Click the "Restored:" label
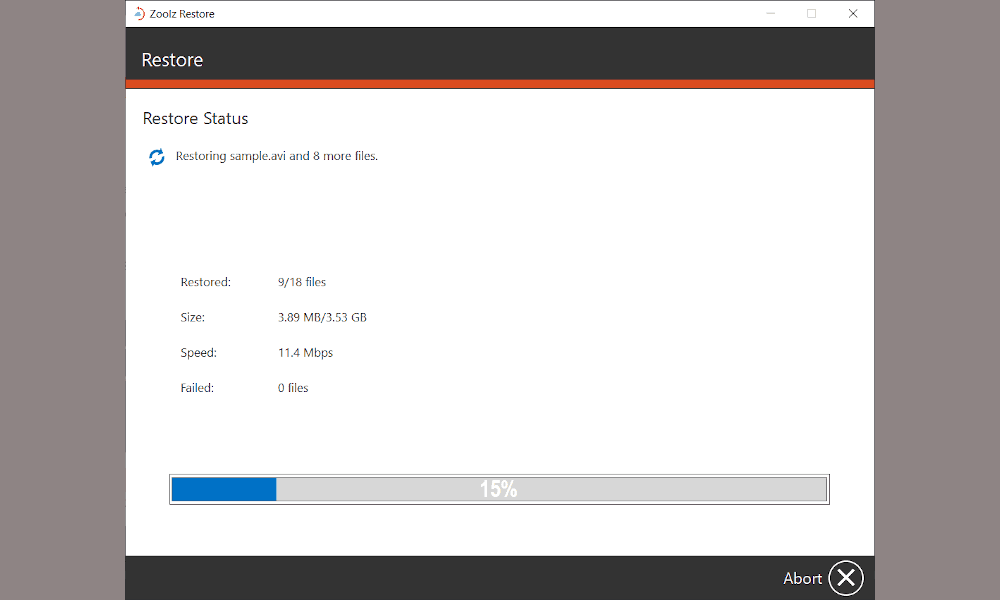1000x600 pixels. [x=205, y=282]
